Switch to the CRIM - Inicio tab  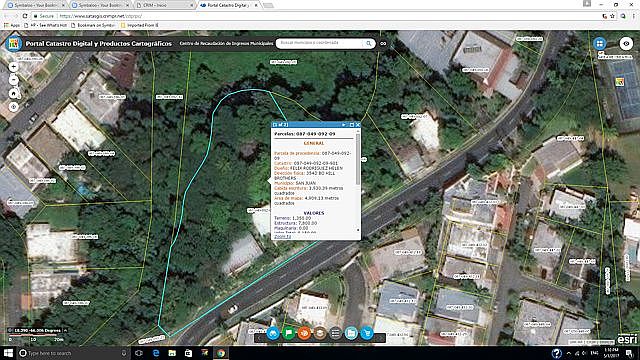coord(165,5)
